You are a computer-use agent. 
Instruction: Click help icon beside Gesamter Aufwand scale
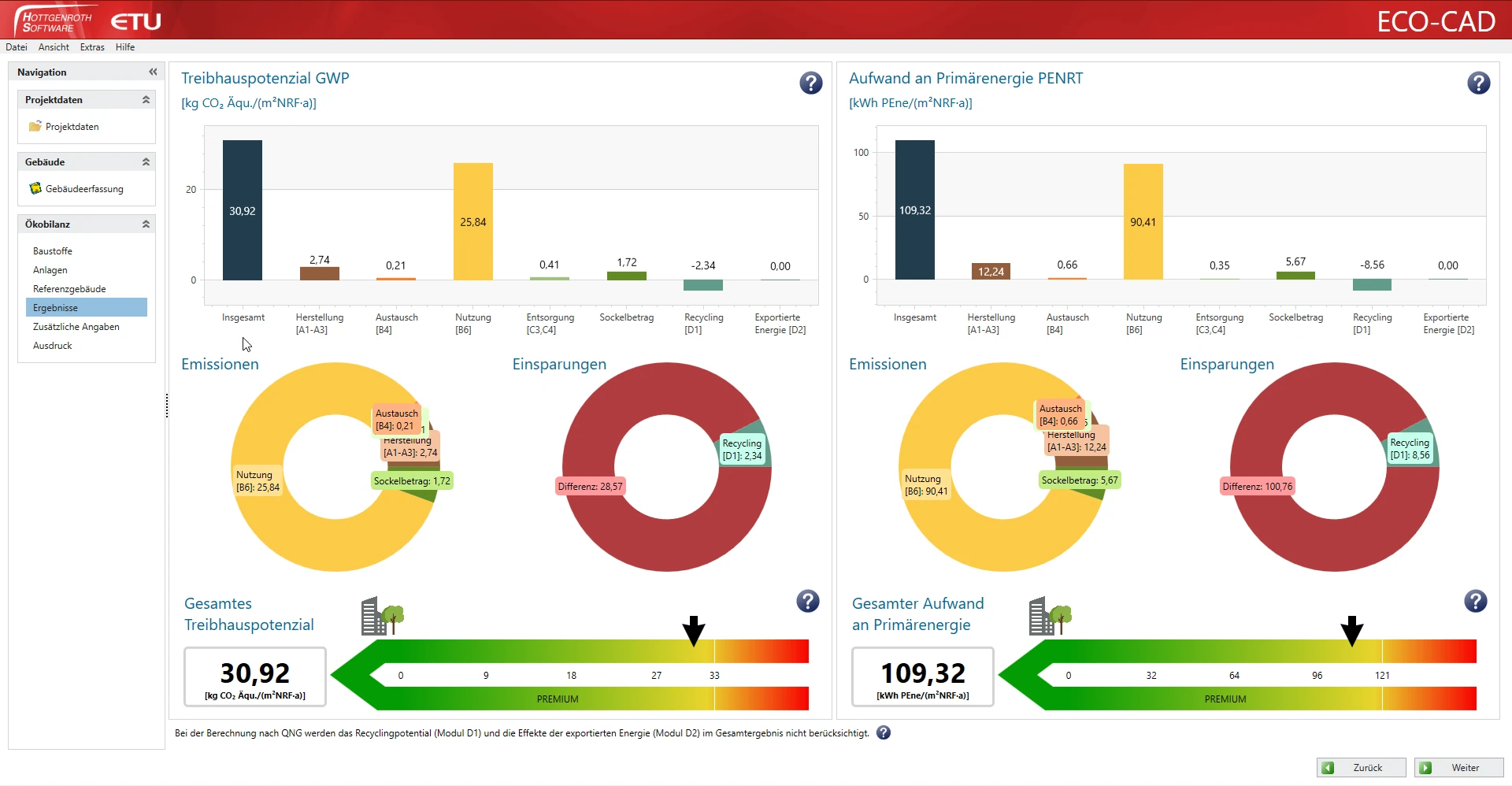pyautogui.click(x=1475, y=601)
